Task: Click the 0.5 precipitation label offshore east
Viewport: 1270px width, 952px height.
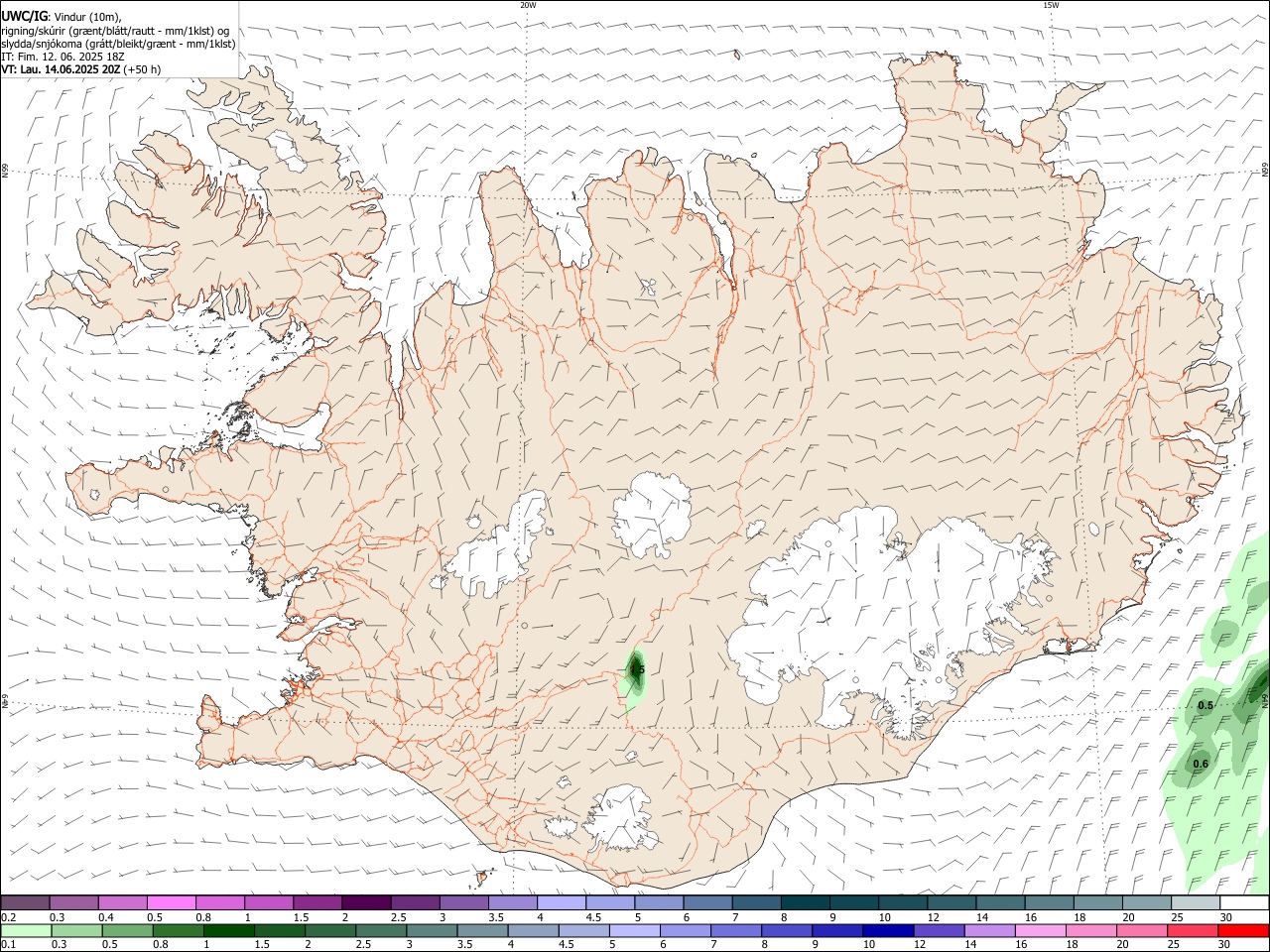Action: [x=1206, y=705]
